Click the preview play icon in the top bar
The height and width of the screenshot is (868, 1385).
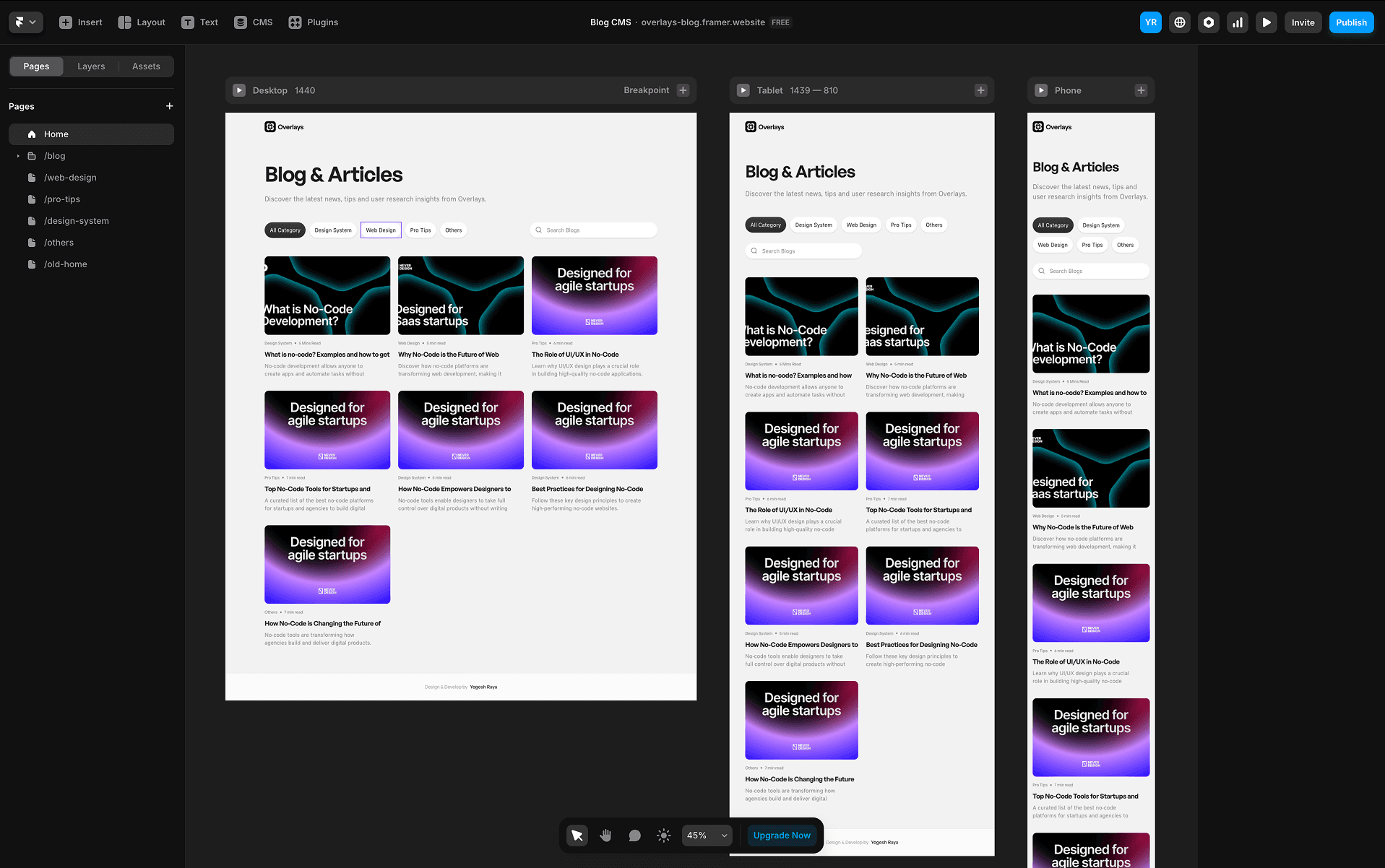(x=1267, y=22)
